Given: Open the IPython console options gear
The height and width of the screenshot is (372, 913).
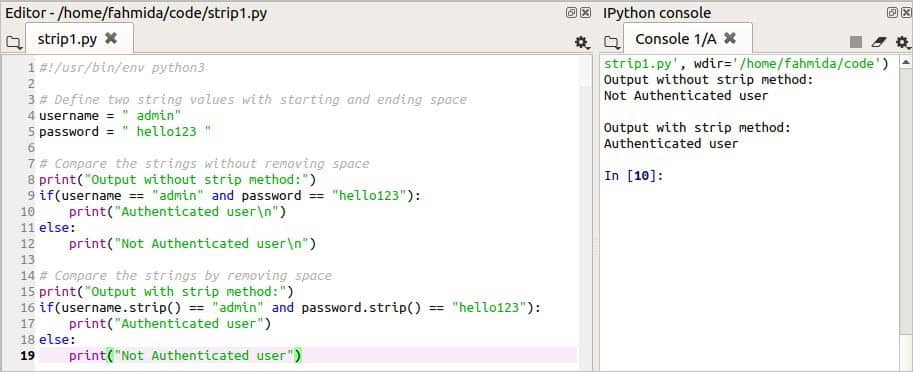Looking at the screenshot, I should tap(902, 42).
